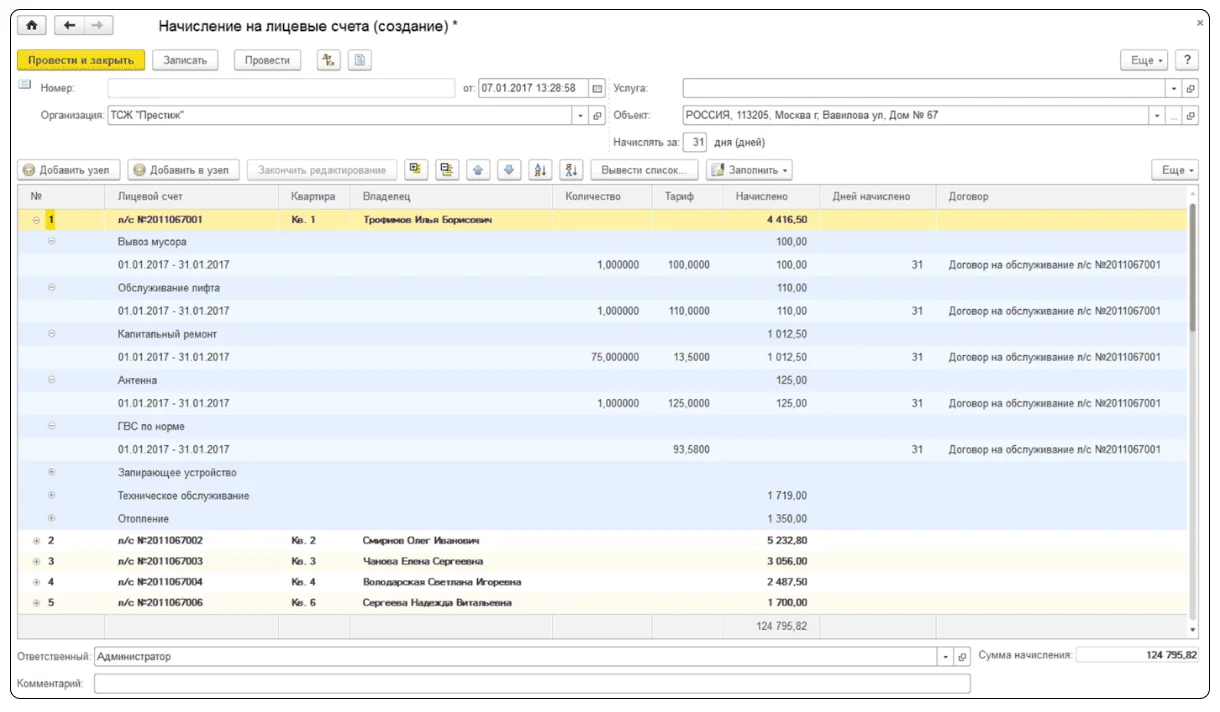The width and height of the screenshot is (1220, 712).
Task: Click the Добавить в узел button
Action: 183,170
